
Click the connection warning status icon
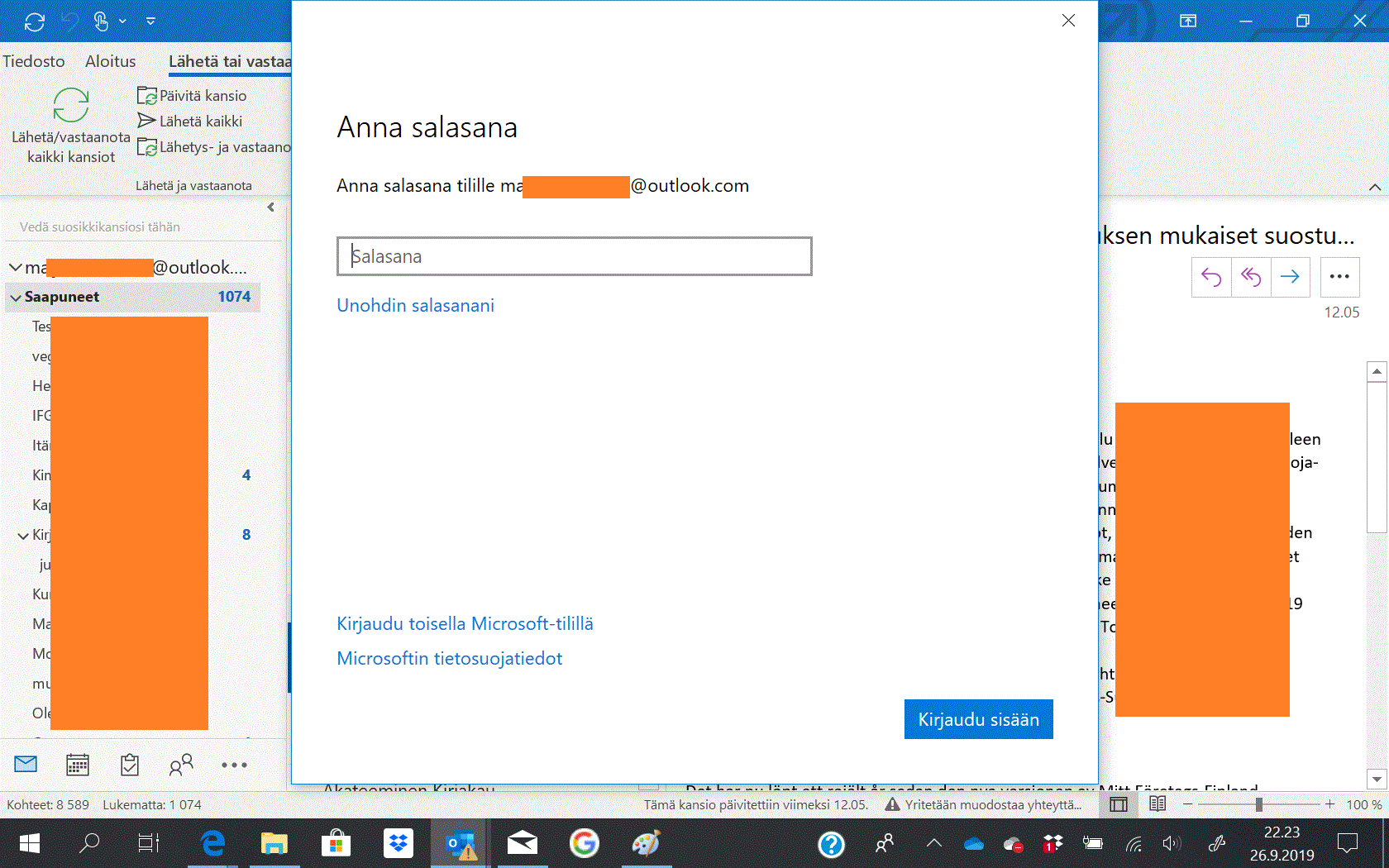(x=892, y=804)
